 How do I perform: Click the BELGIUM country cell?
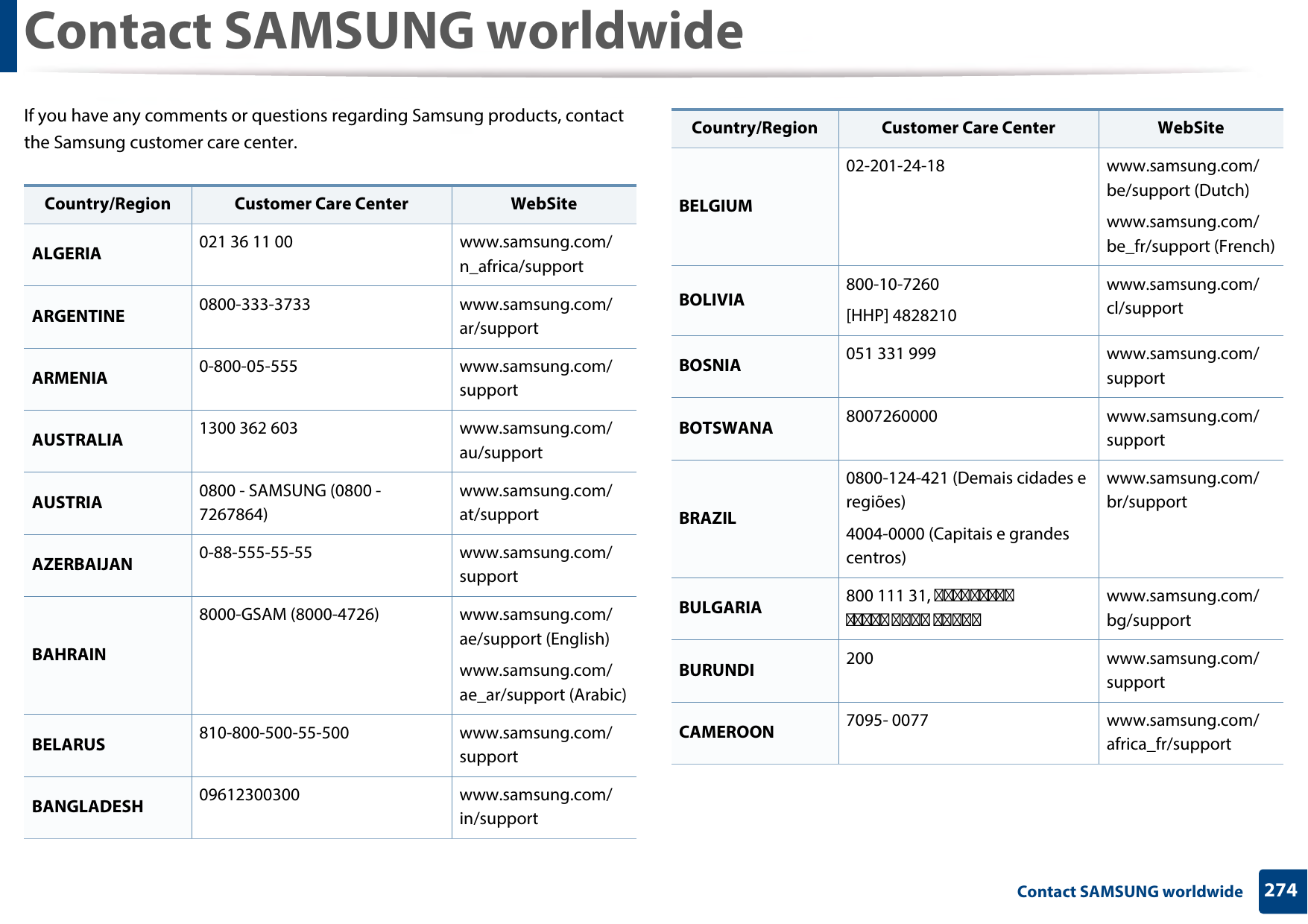pyautogui.click(x=754, y=206)
